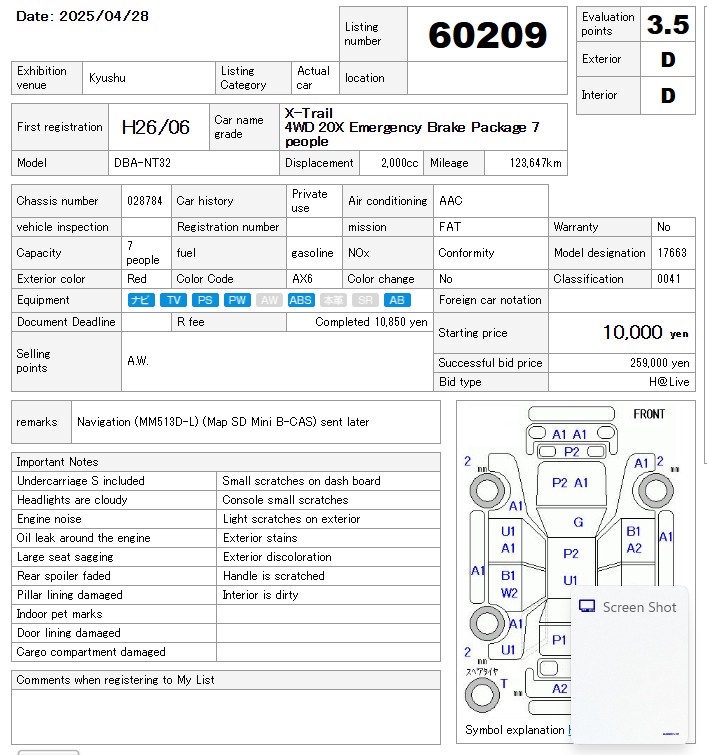The width and height of the screenshot is (707, 755).
Task: Select first registration value H26/06
Action: (x=156, y=127)
